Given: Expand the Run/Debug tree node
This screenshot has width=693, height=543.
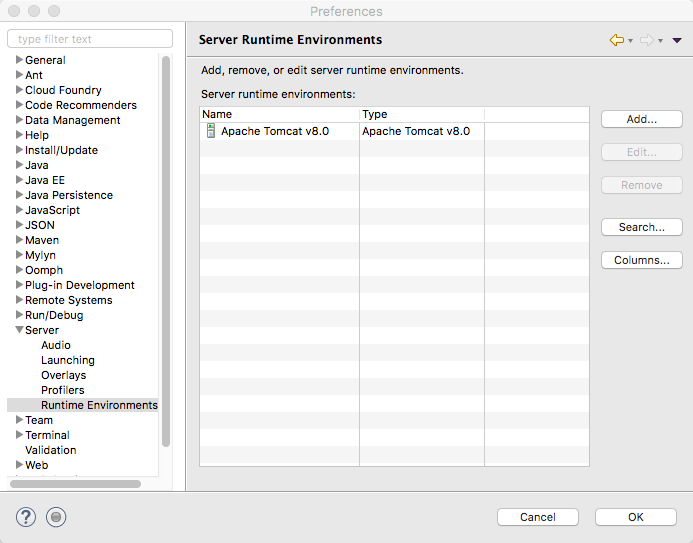Looking at the screenshot, I should (x=19, y=315).
